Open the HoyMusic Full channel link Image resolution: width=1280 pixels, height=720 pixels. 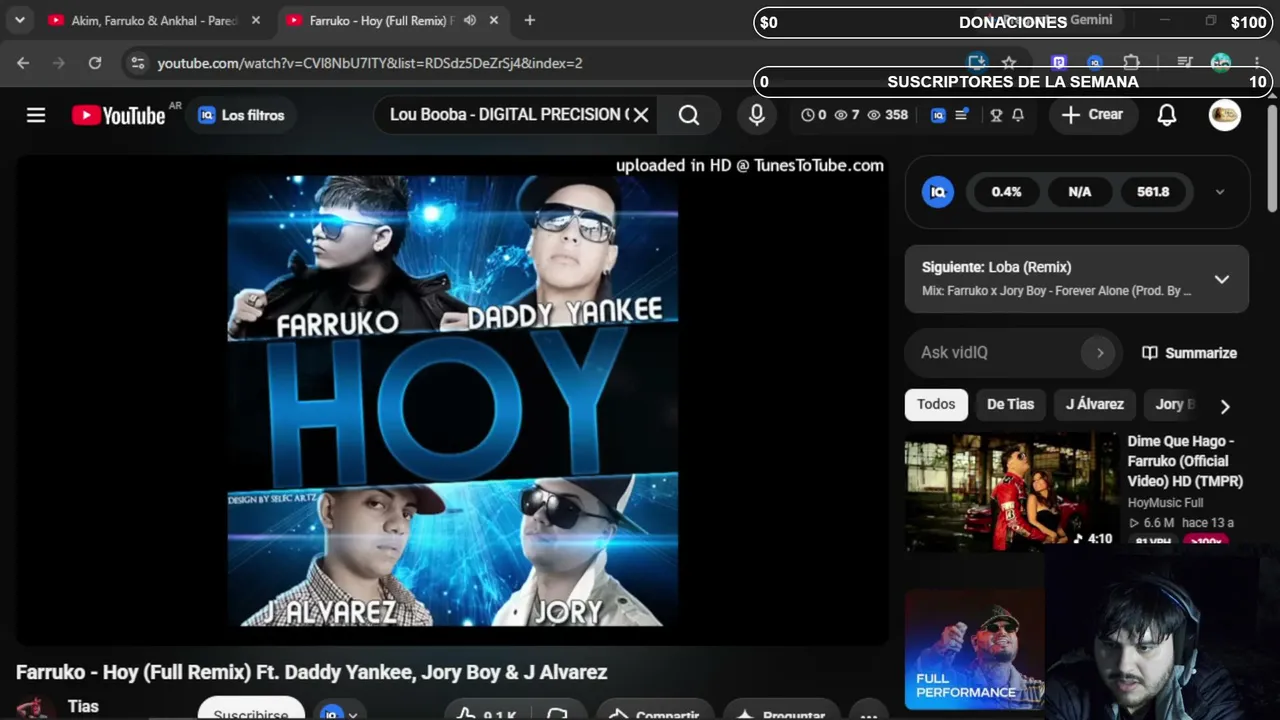coord(1165,503)
